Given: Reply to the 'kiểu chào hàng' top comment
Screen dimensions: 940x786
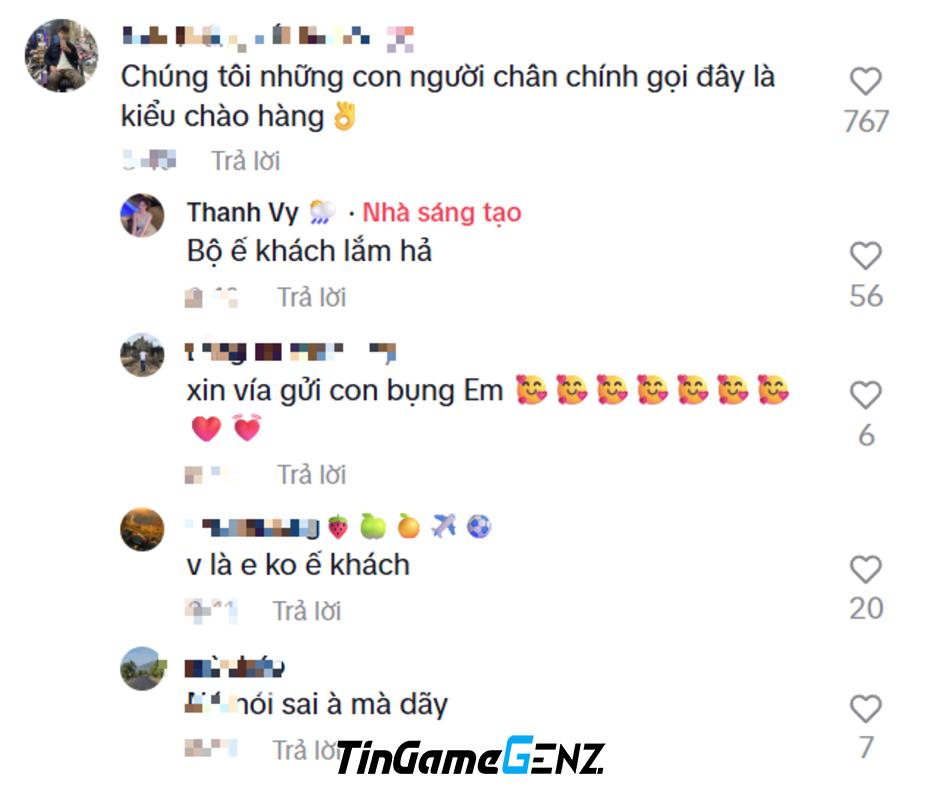Looking at the screenshot, I should tap(245, 161).
